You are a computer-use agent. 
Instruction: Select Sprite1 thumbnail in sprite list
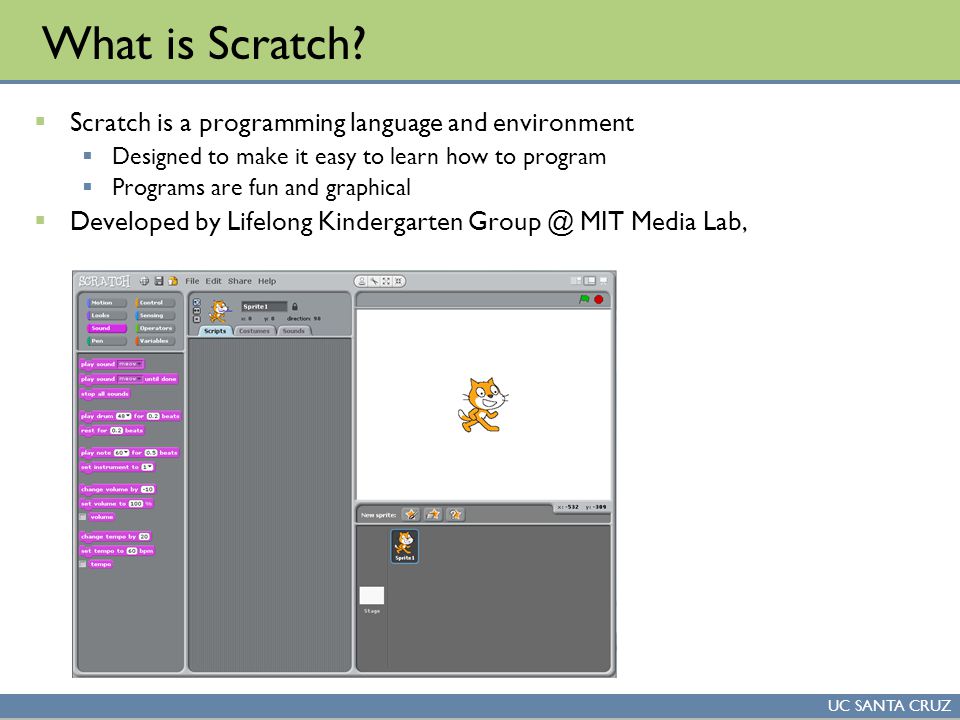click(x=405, y=546)
